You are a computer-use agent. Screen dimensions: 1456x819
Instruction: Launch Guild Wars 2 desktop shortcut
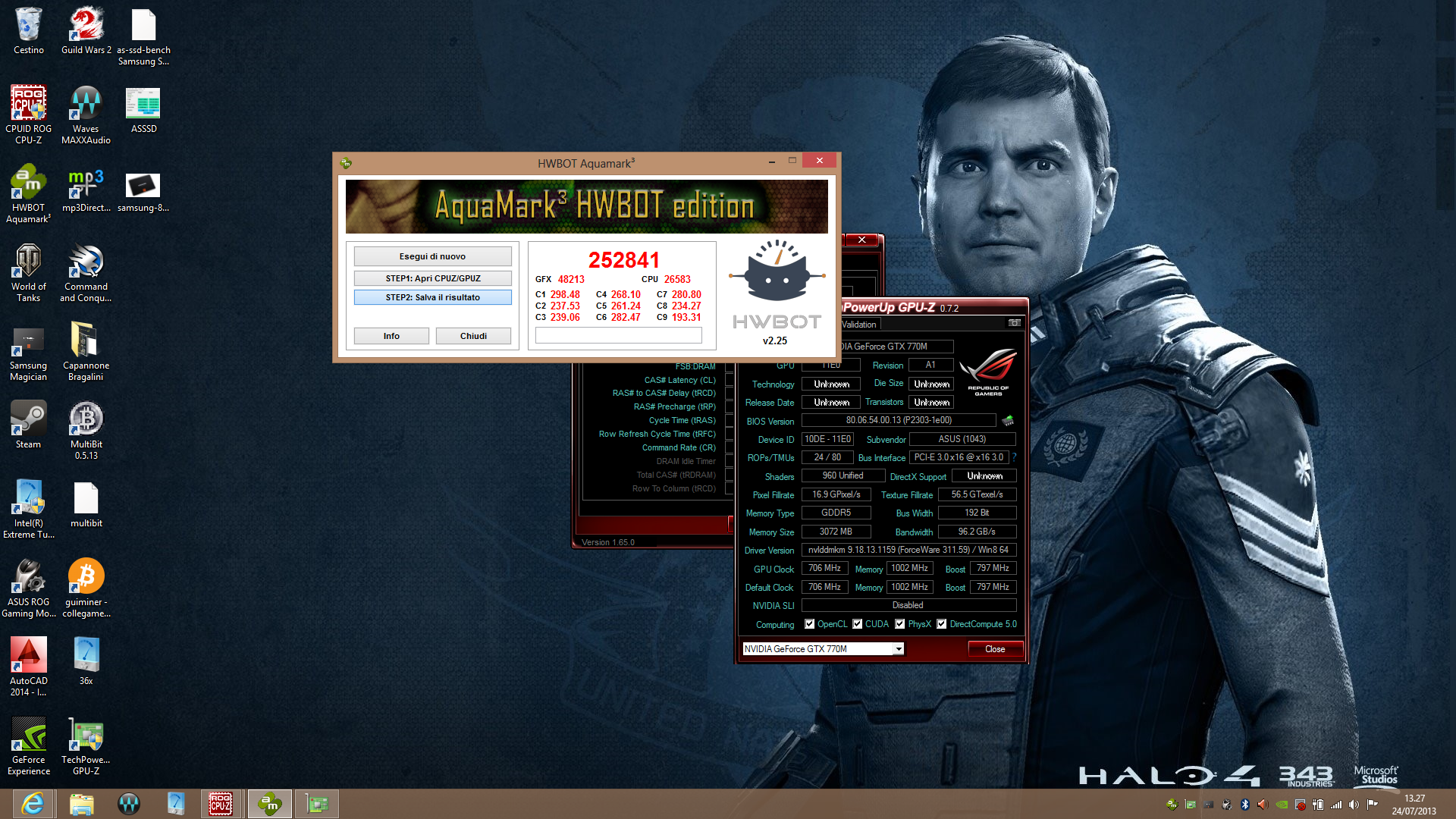pos(86,32)
